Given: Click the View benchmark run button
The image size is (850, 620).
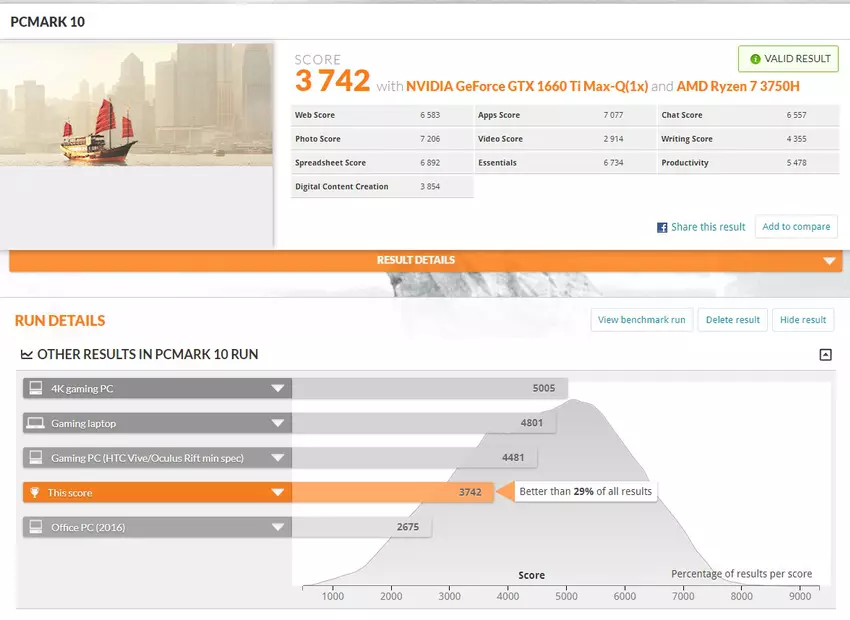Looking at the screenshot, I should [641, 320].
